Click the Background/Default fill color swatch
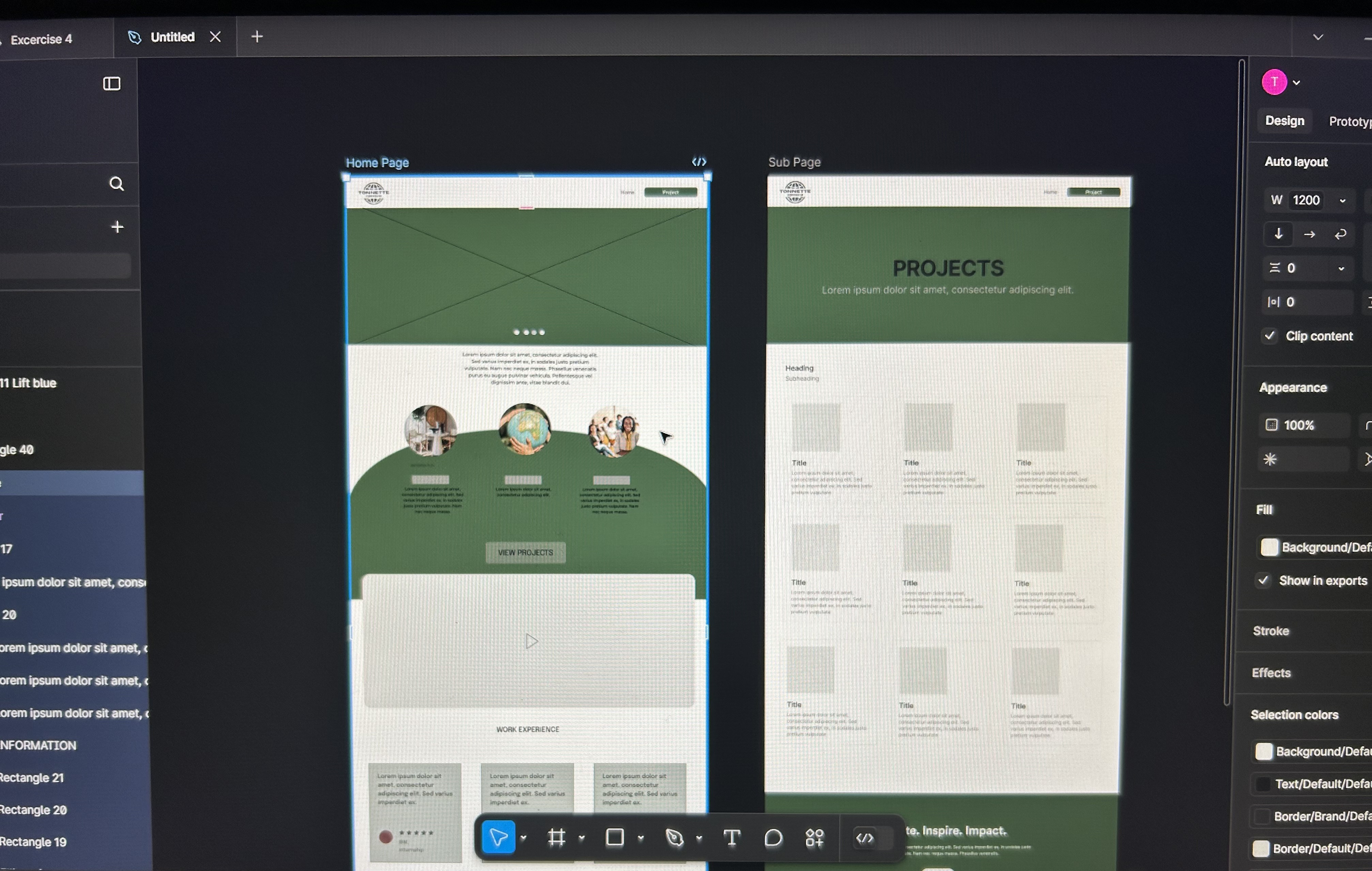1372x871 pixels. click(x=1269, y=547)
